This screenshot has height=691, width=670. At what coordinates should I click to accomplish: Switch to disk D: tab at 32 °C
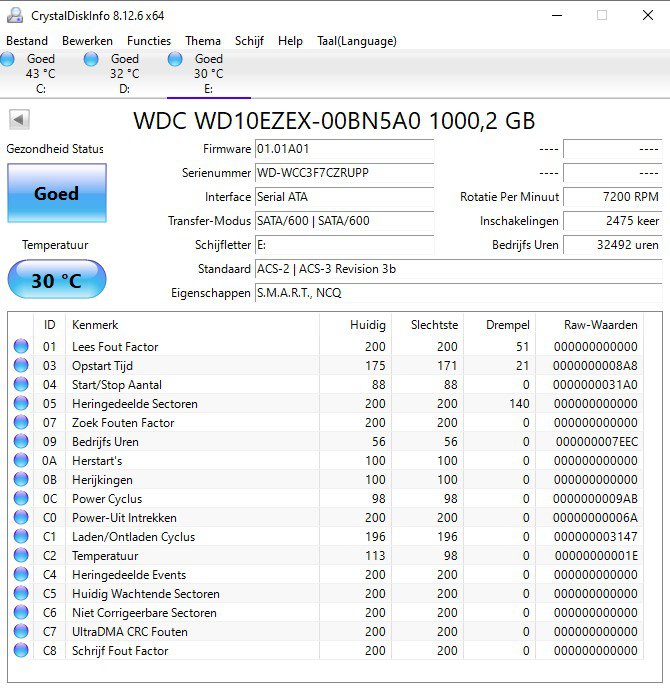(125, 74)
